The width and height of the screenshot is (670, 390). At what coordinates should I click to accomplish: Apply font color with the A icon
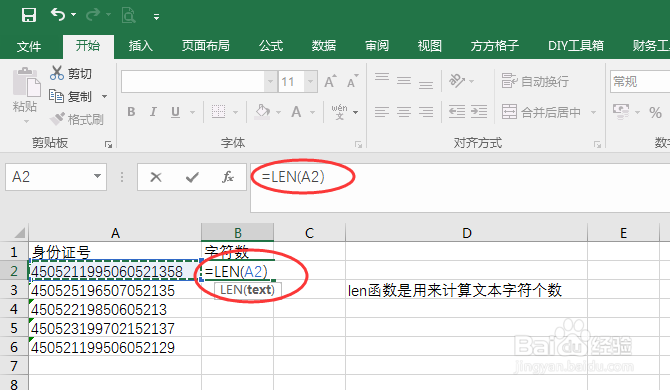pyautogui.click(x=296, y=112)
